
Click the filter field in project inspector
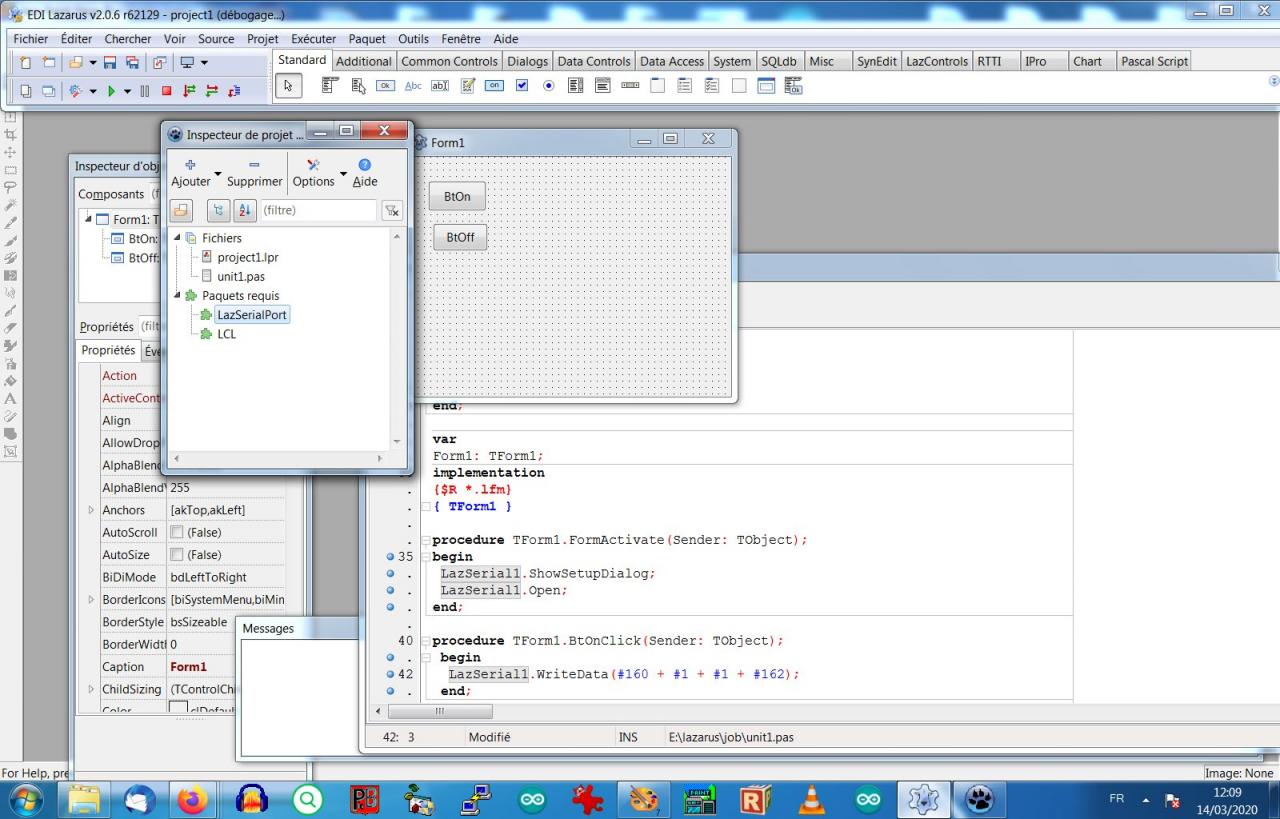318,210
